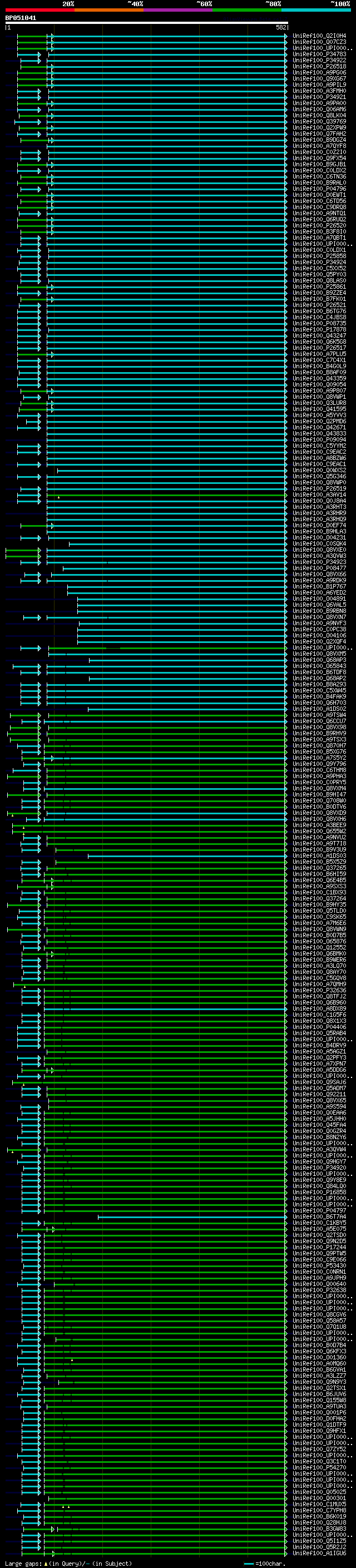Screen dimensions: 356x1568
Task: Click the red 20% identity legend bar
Action: [x=39, y=10]
